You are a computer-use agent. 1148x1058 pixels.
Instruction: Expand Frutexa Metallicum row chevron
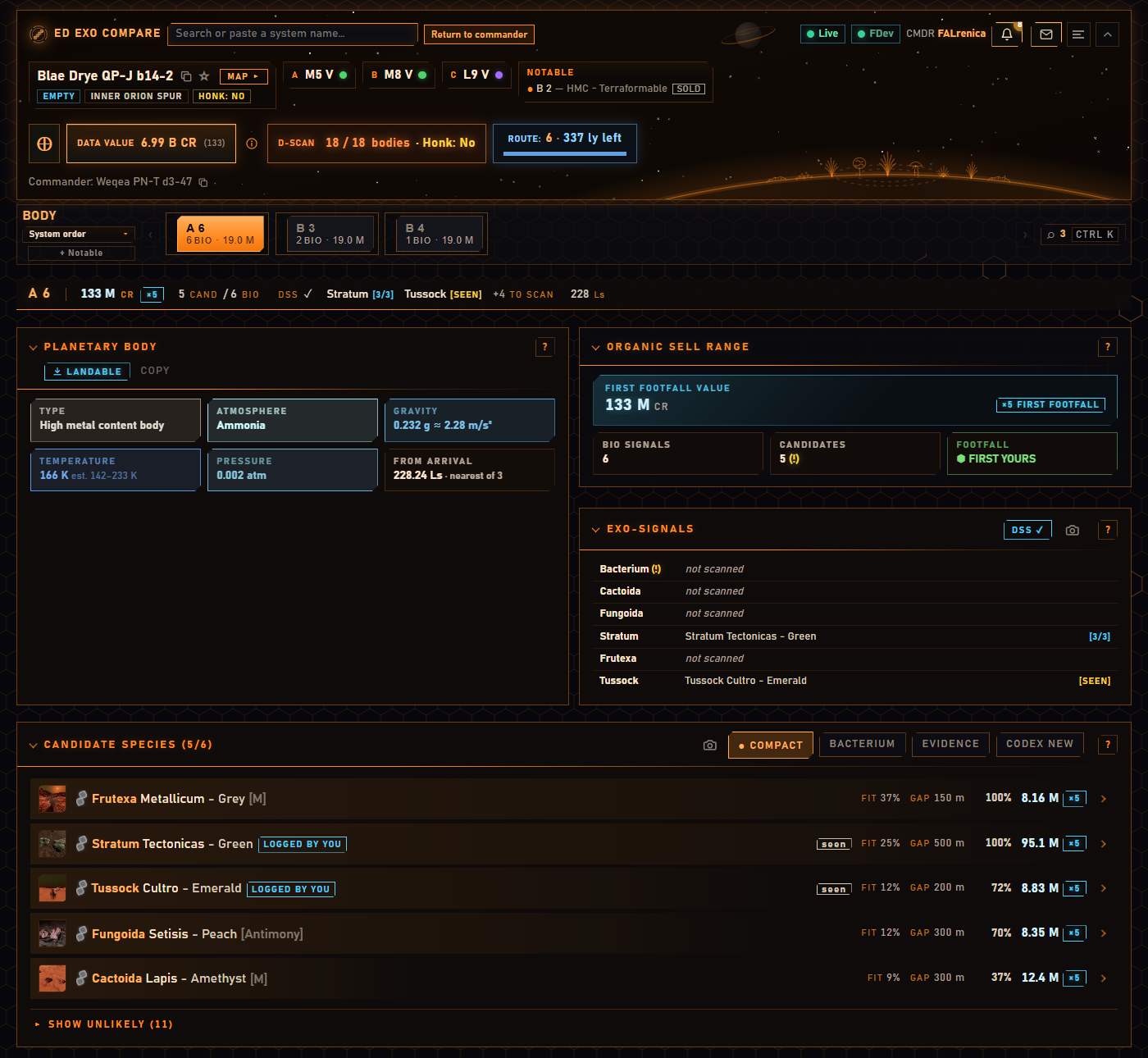[x=1104, y=799]
